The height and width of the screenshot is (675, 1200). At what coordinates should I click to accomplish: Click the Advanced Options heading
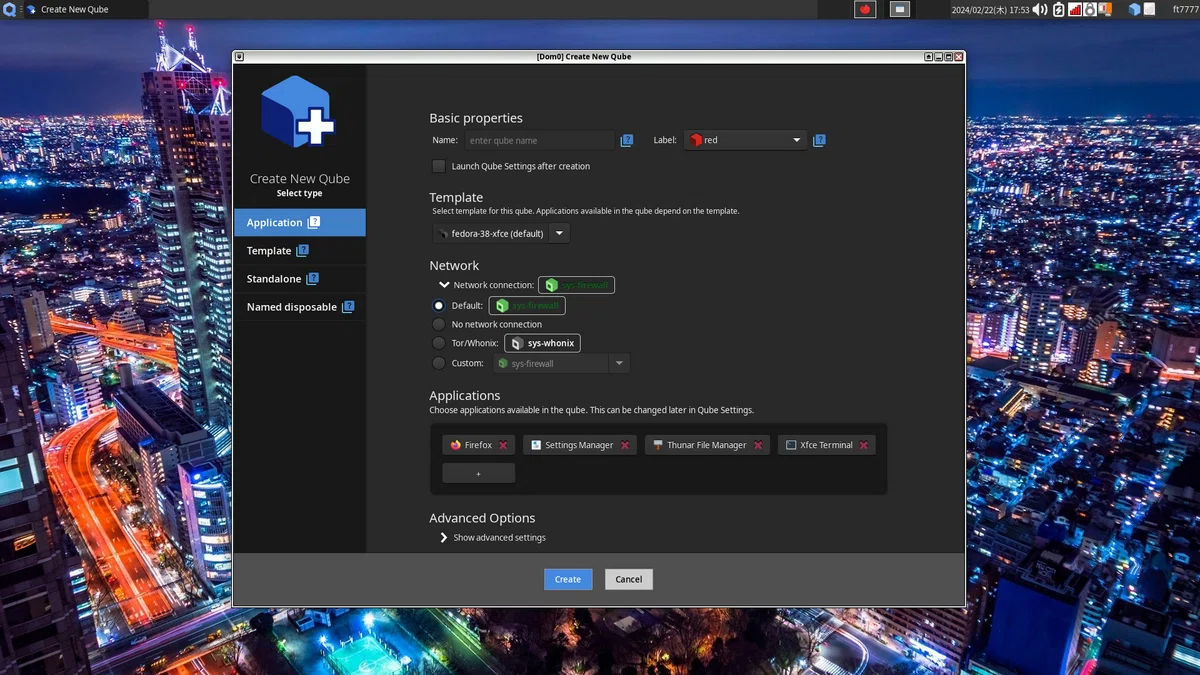click(482, 518)
